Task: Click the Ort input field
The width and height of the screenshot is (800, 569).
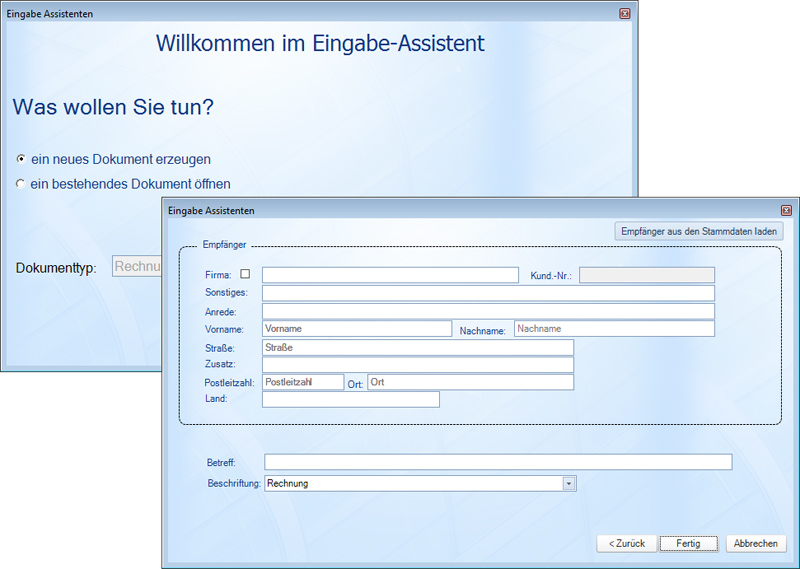Action: 470,382
